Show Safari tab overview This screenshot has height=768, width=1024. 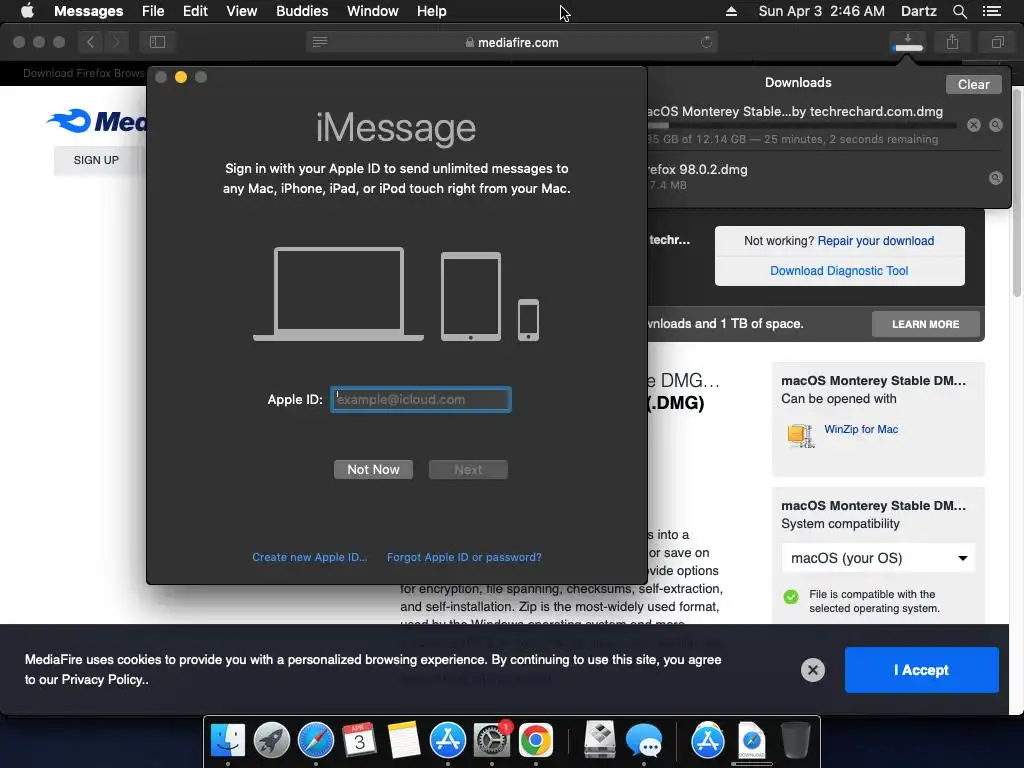pyautogui.click(x=997, y=42)
